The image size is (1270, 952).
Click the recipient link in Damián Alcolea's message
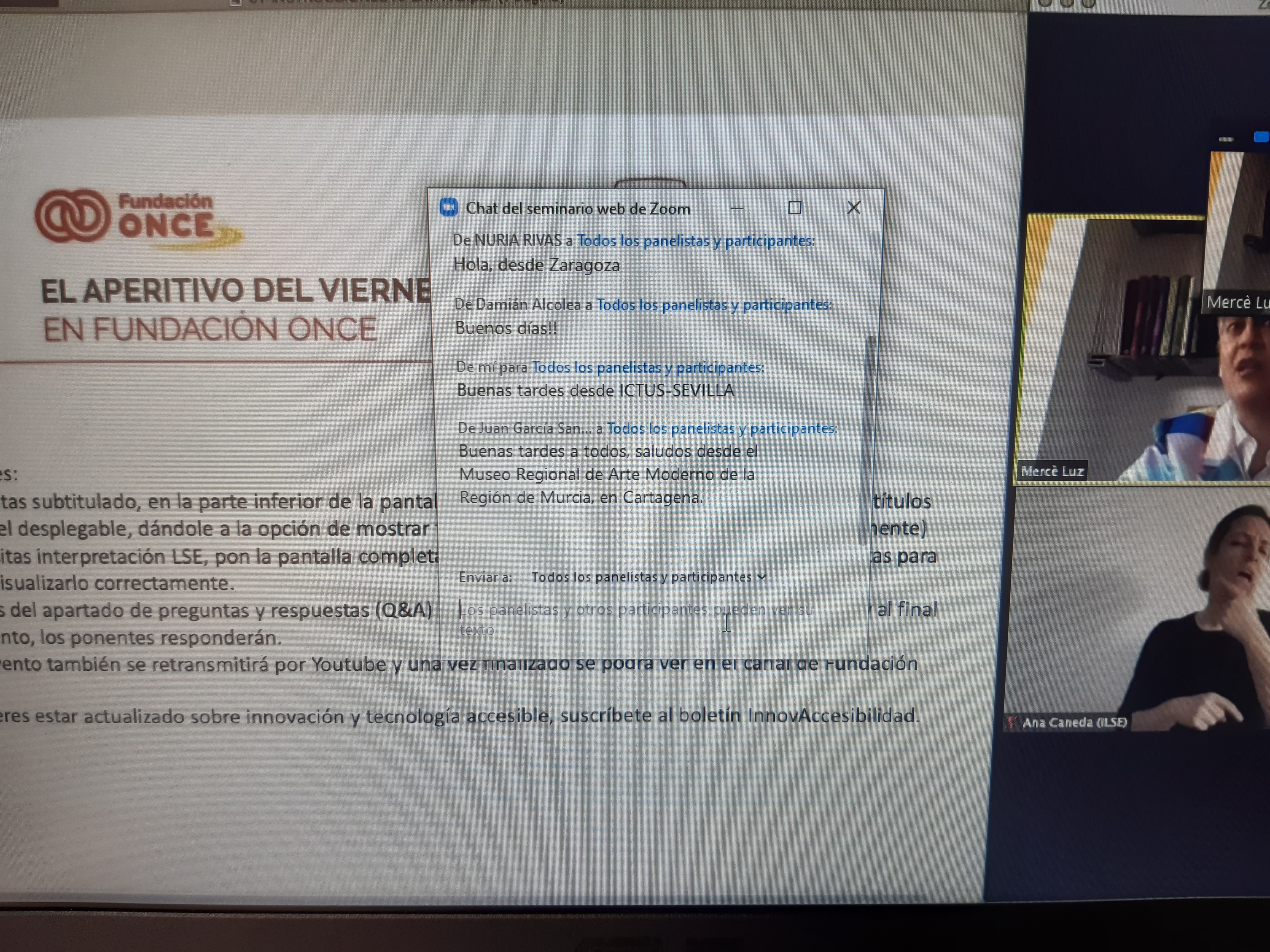pos(714,305)
